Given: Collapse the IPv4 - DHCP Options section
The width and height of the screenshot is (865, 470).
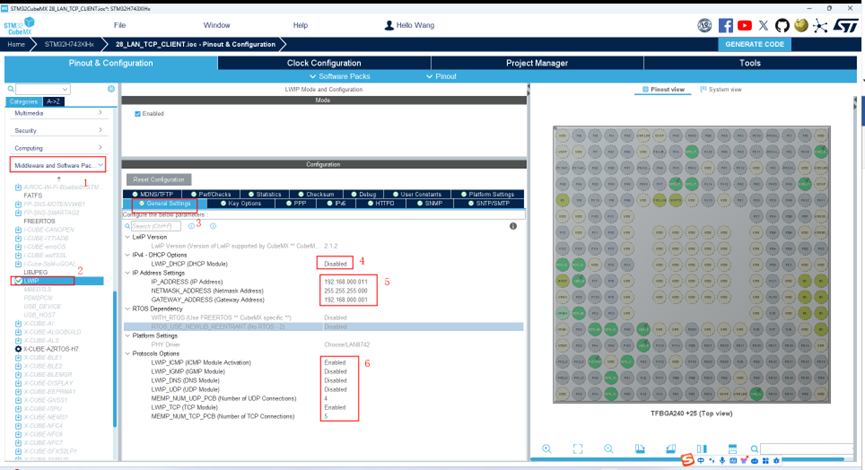Looking at the screenshot, I should tap(127, 255).
